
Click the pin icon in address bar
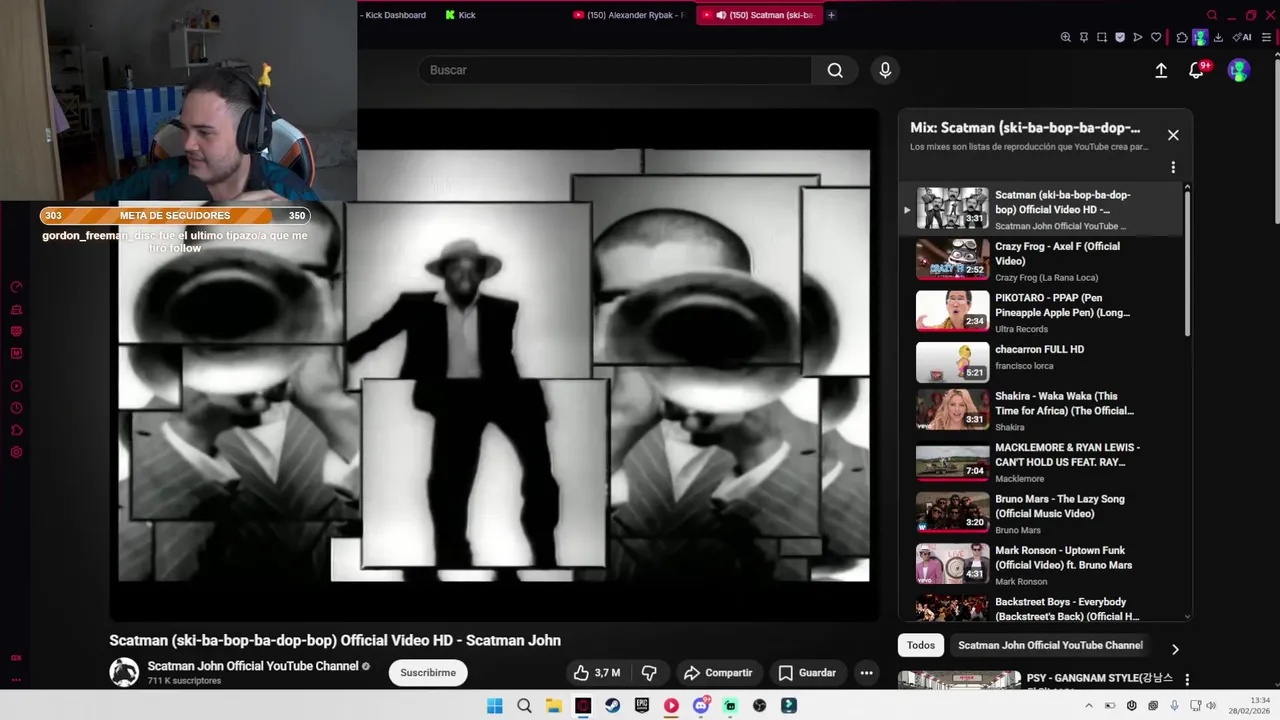(1083, 37)
